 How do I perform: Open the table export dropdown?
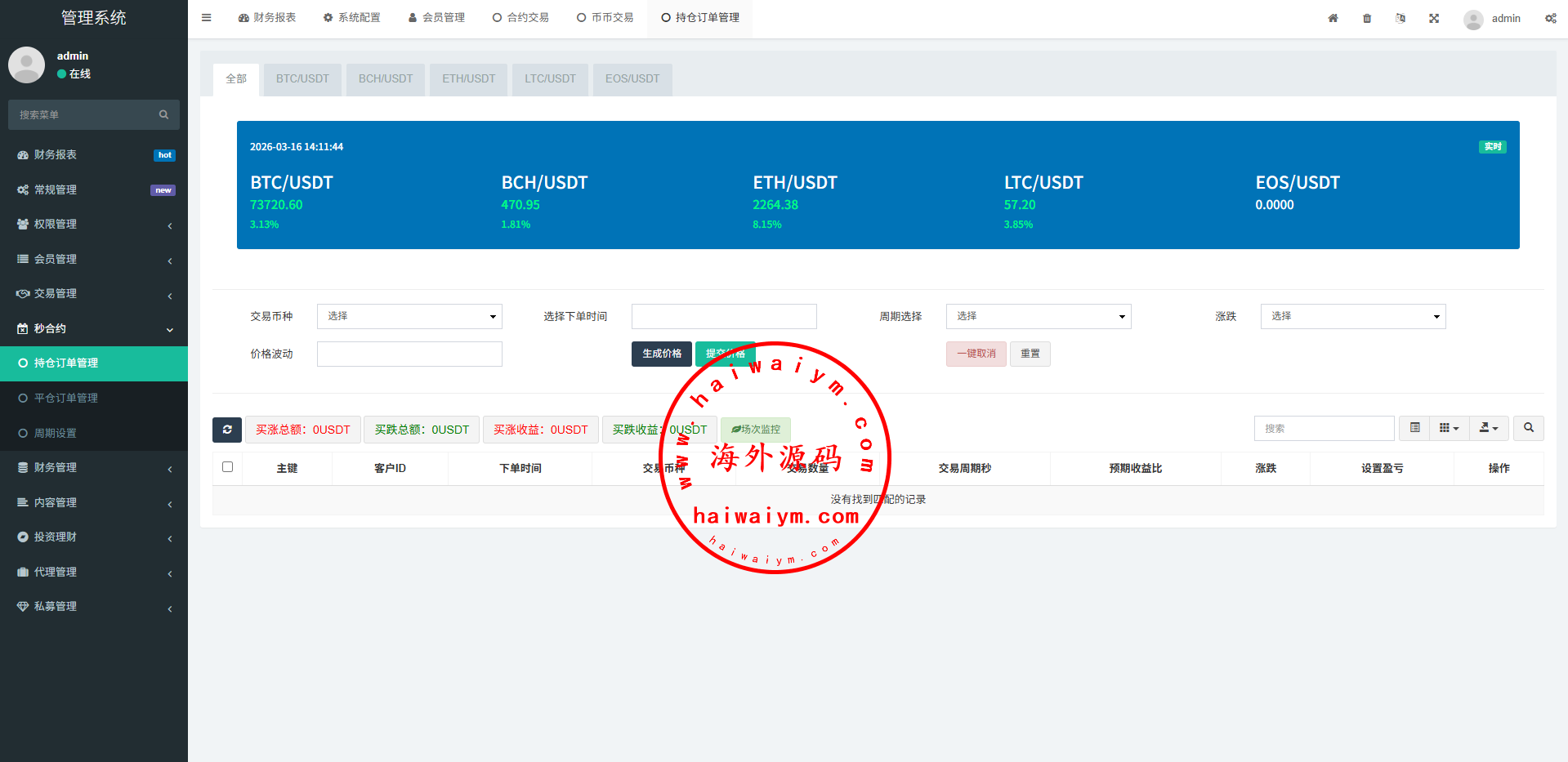(x=1488, y=428)
